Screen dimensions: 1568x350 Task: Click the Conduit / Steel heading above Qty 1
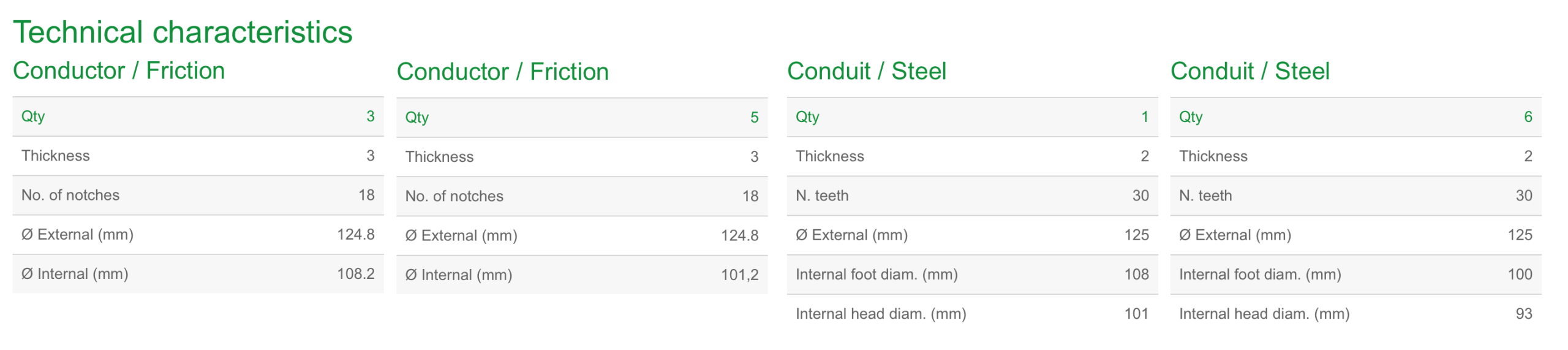(866, 71)
